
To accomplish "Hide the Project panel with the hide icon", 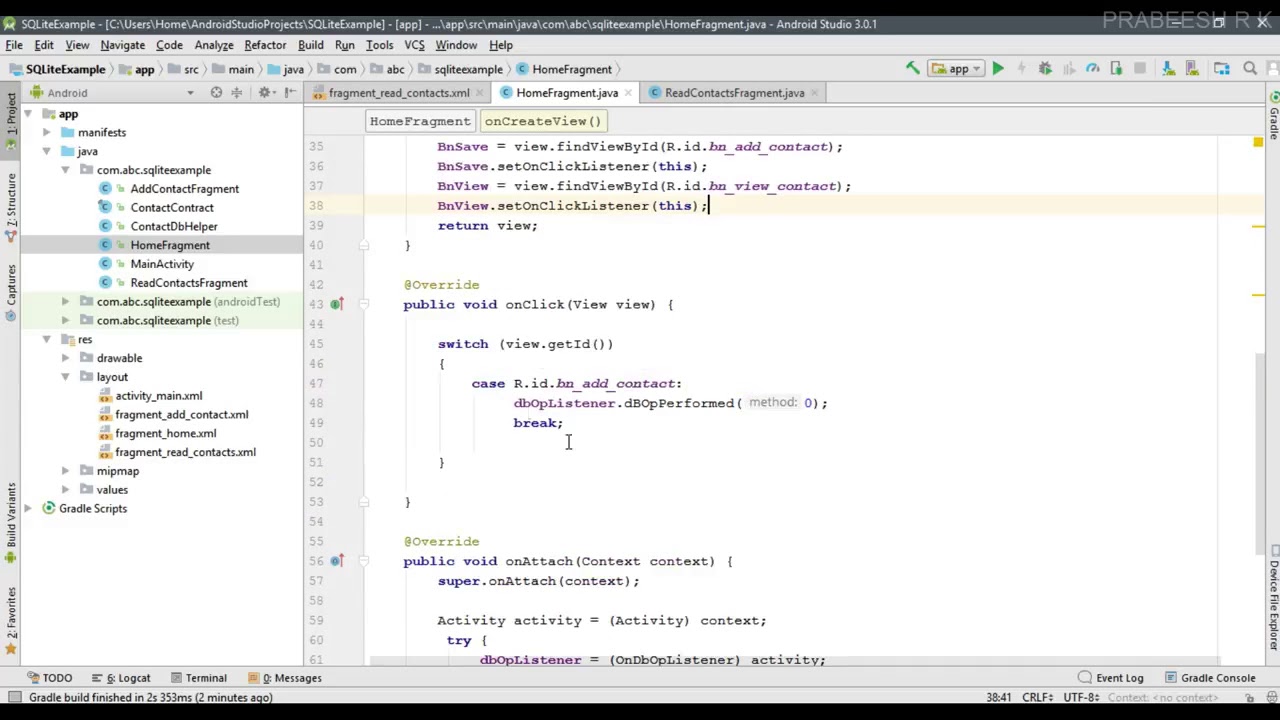I will click(x=290, y=93).
